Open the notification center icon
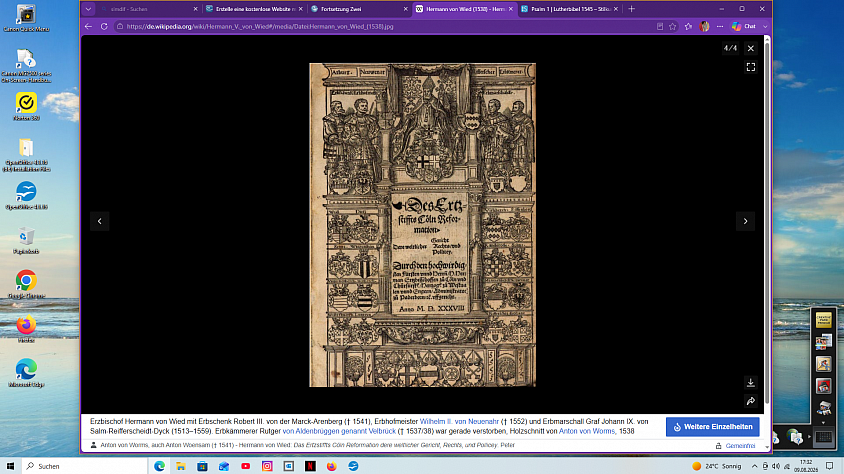 (x=829, y=466)
